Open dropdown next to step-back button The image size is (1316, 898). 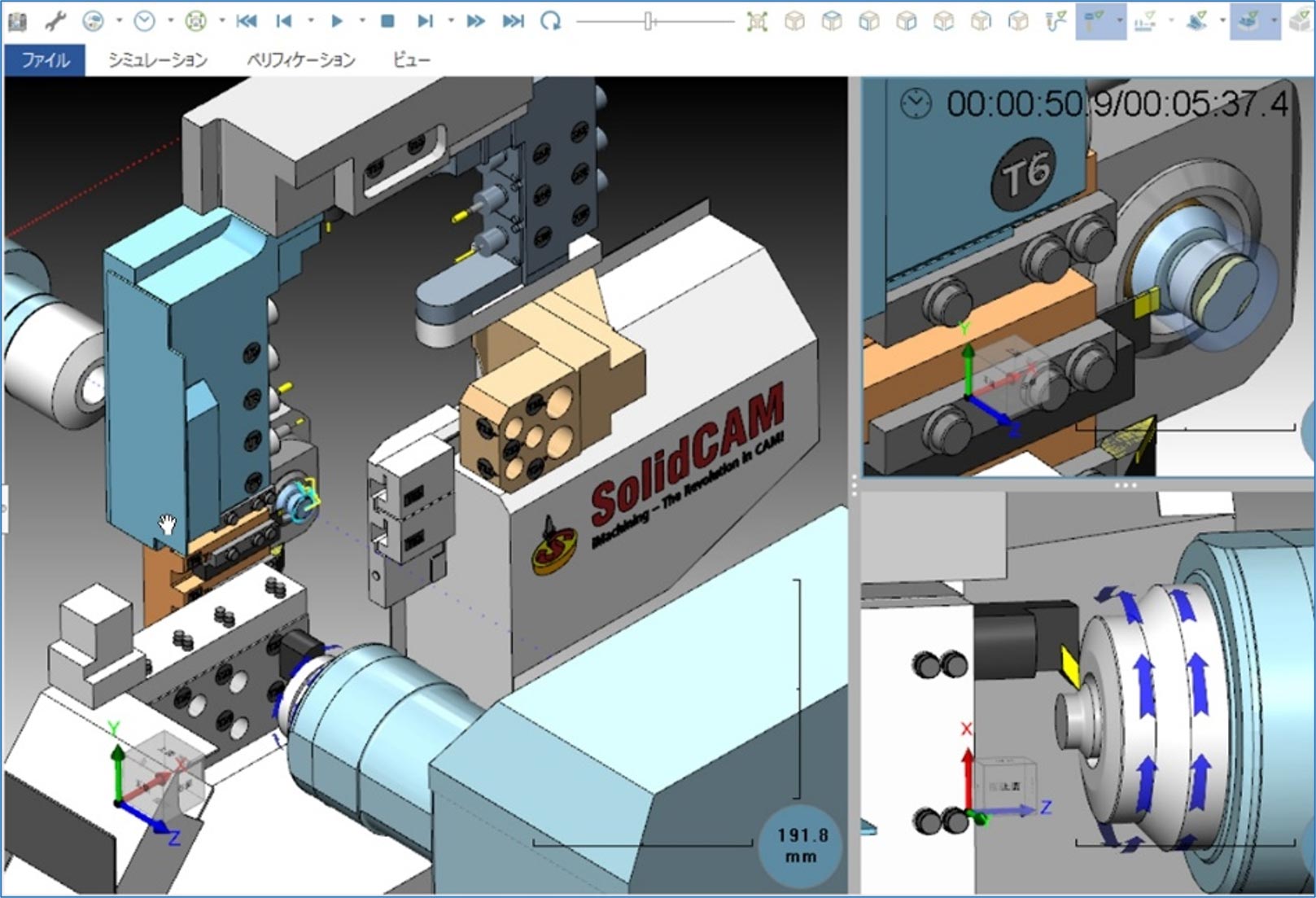point(310,21)
